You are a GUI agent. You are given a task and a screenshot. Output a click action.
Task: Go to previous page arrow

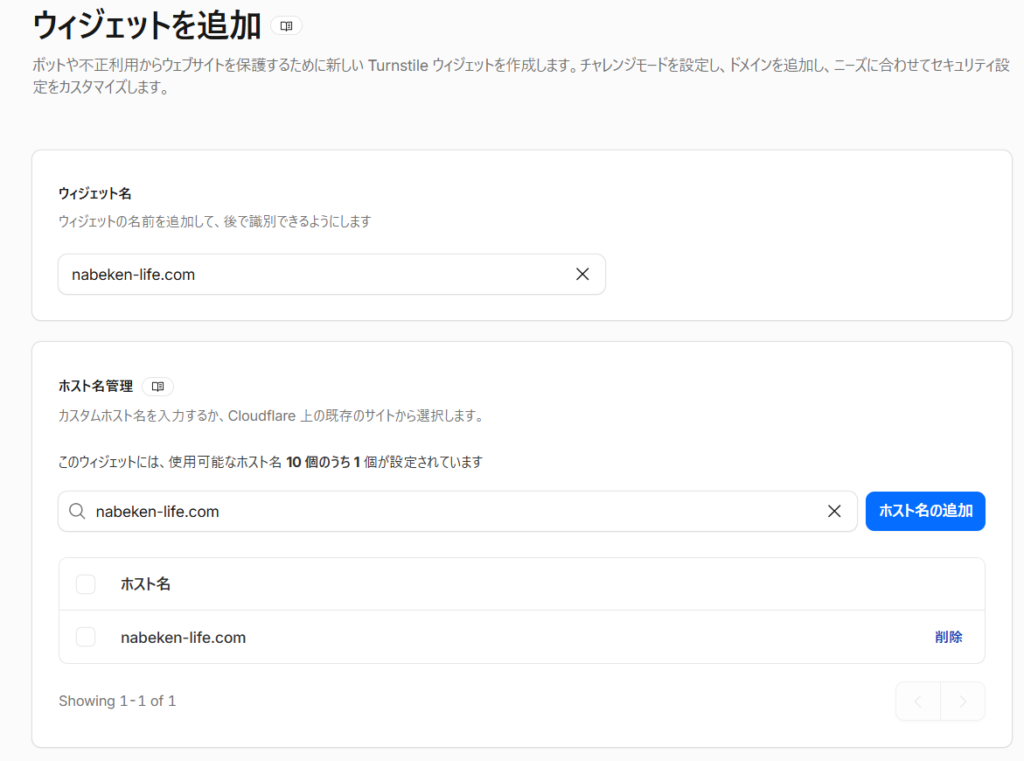click(x=918, y=702)
